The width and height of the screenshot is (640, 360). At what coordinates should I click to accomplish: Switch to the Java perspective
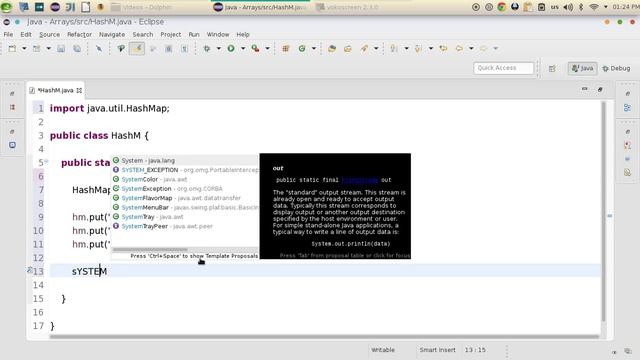[582, 69]
